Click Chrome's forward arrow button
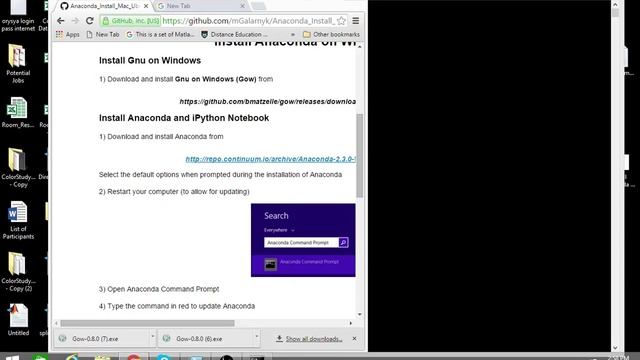The width and height of the screenshot is (640, 360). click(x=75, y=21)
